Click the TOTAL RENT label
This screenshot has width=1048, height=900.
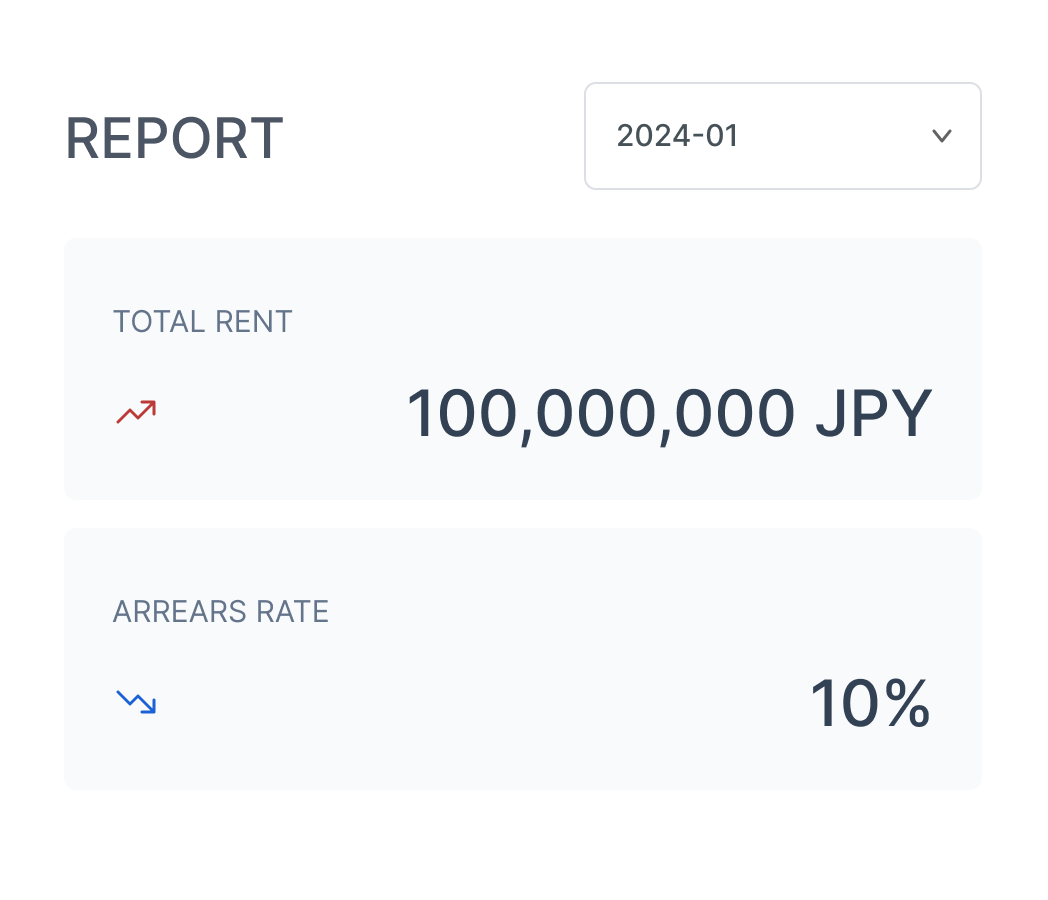[202, 322]
